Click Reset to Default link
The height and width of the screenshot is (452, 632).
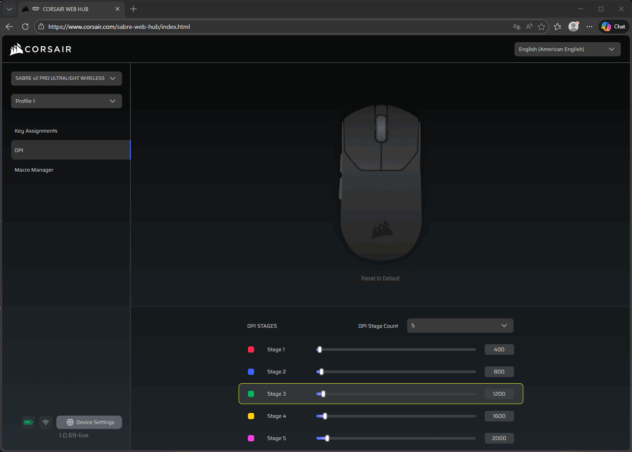point(379,278)
